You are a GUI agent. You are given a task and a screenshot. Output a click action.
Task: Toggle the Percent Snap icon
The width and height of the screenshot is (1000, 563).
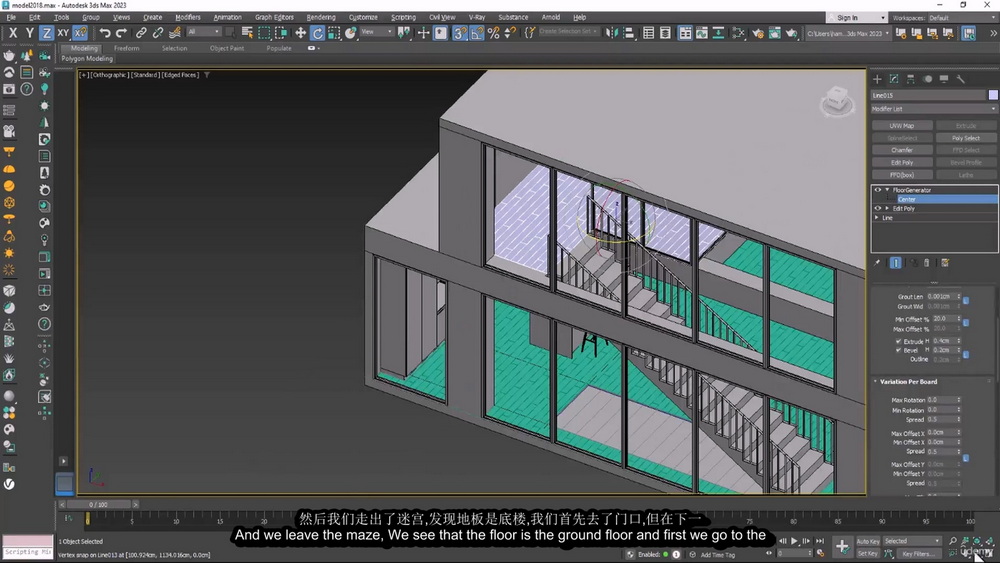(x=493, y=33)
